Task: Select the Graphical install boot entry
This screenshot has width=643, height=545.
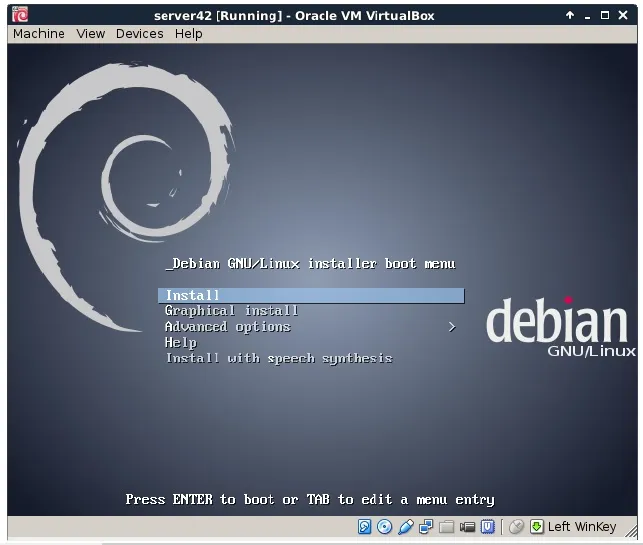Action: [x=231, y=311]
